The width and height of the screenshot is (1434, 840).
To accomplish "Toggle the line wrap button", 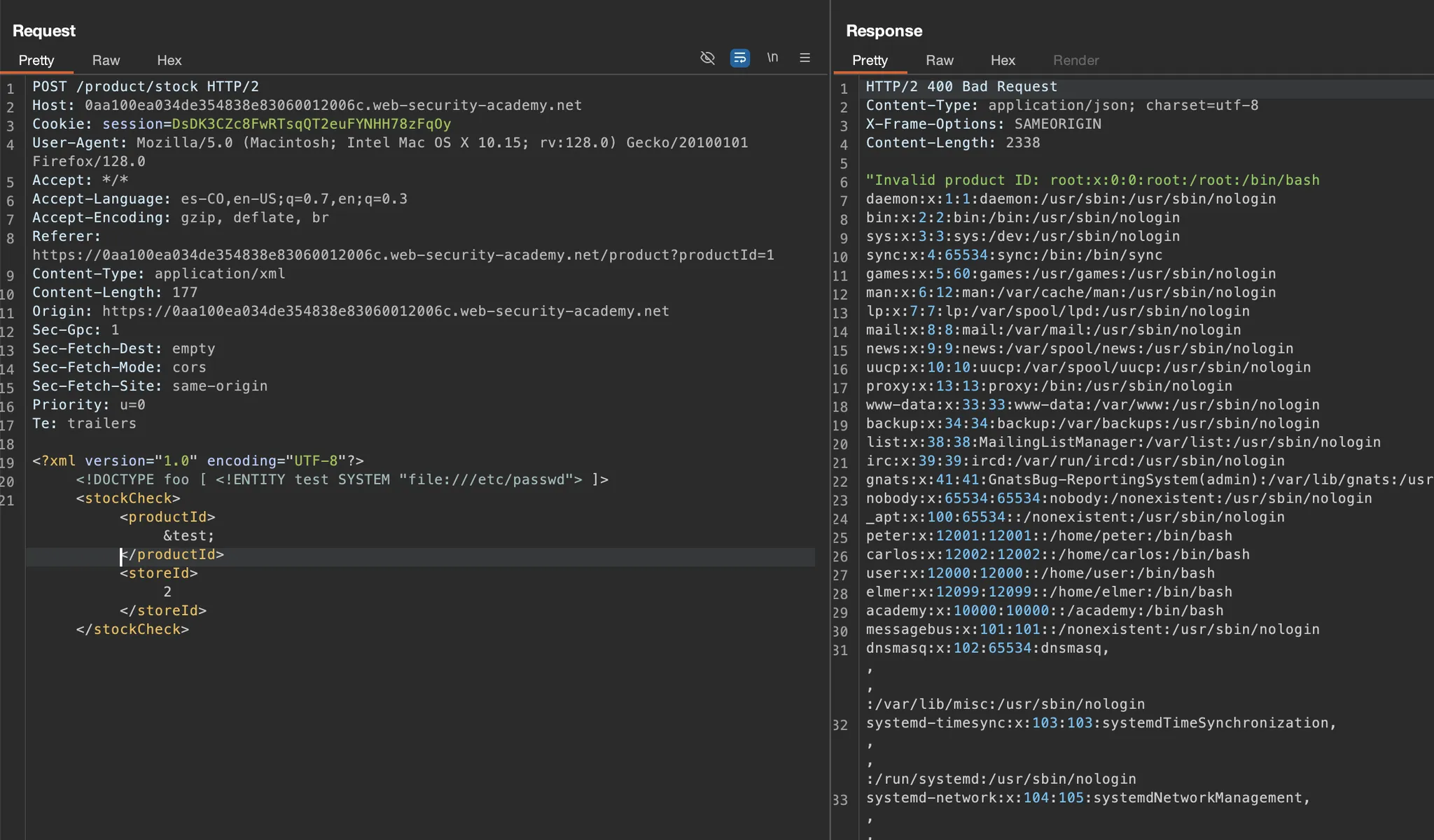I will click(739, 58).
